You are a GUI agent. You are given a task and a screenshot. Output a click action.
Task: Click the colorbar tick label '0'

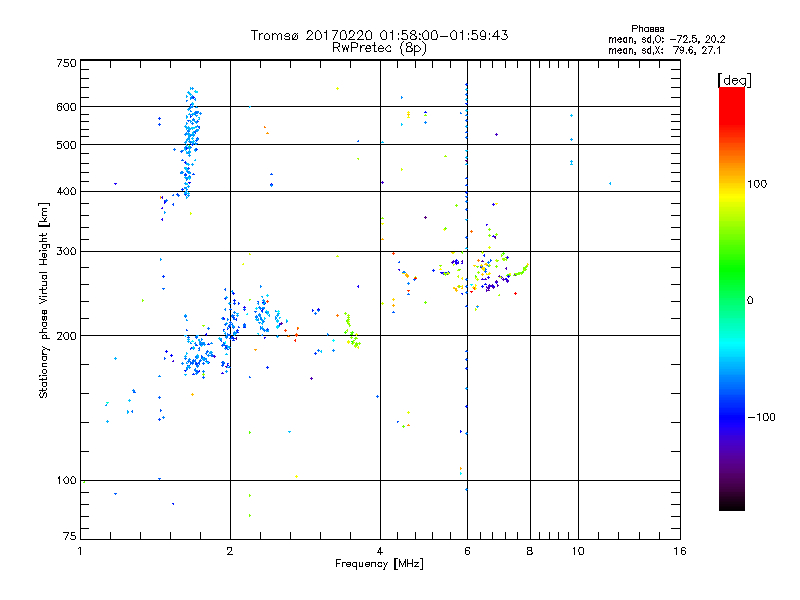750,301
